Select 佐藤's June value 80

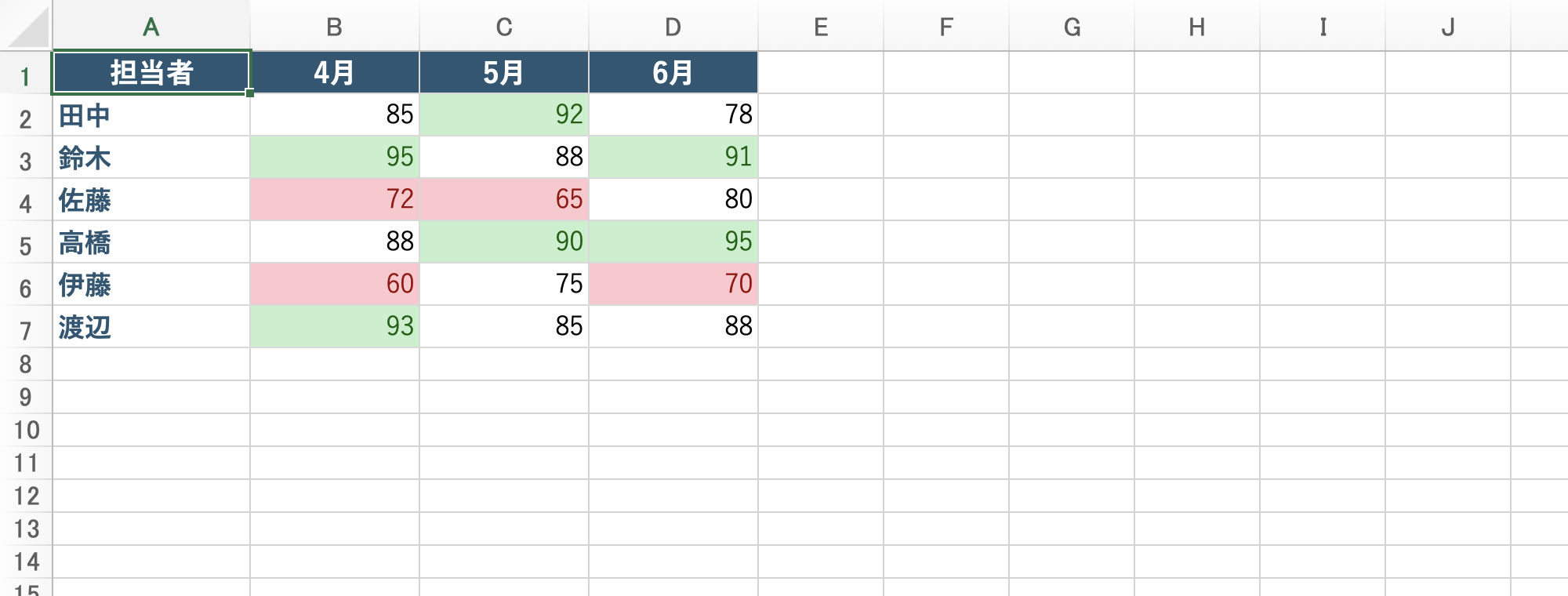point(673,199)
